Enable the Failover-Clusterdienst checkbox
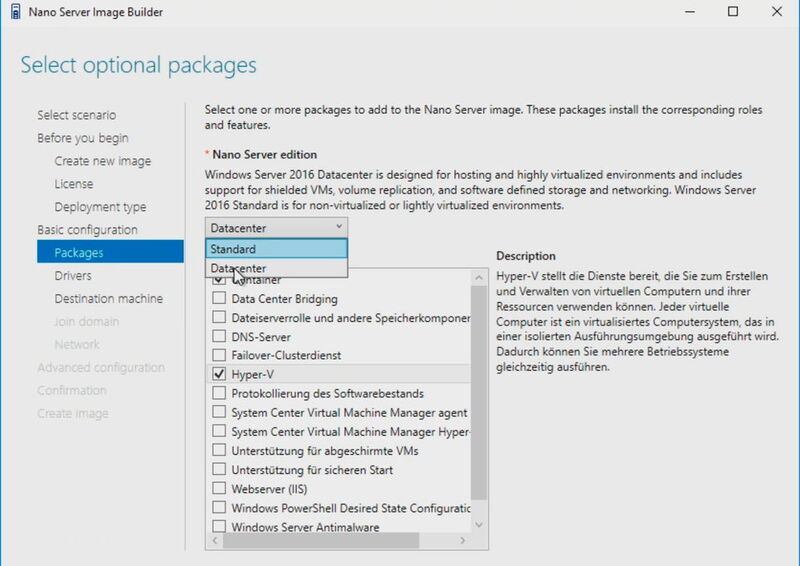This screenshot has width=800, height=566. (219, 355)
